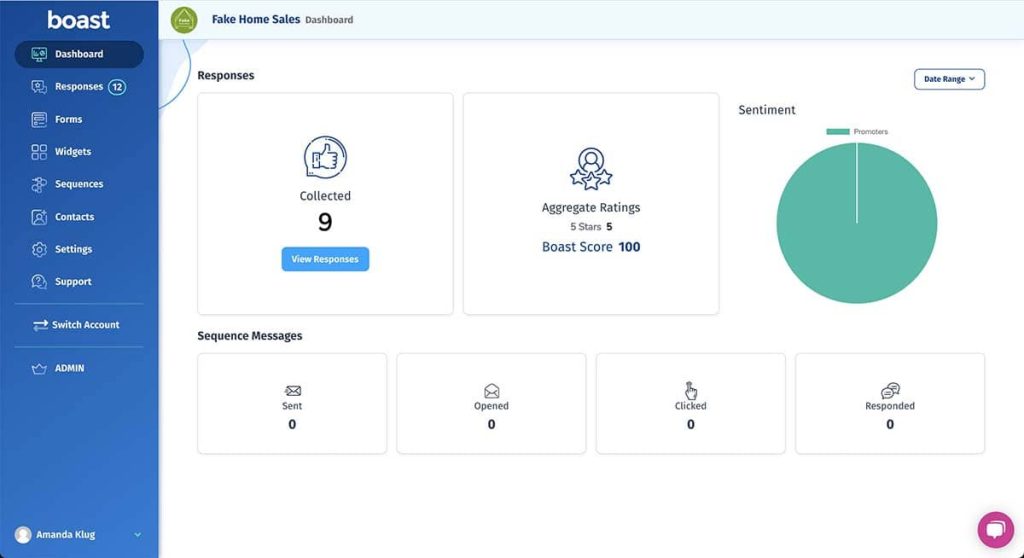The image size is (1024, 558).
Task: Click the Clicked label text
Action: click(x=690, y=406)
